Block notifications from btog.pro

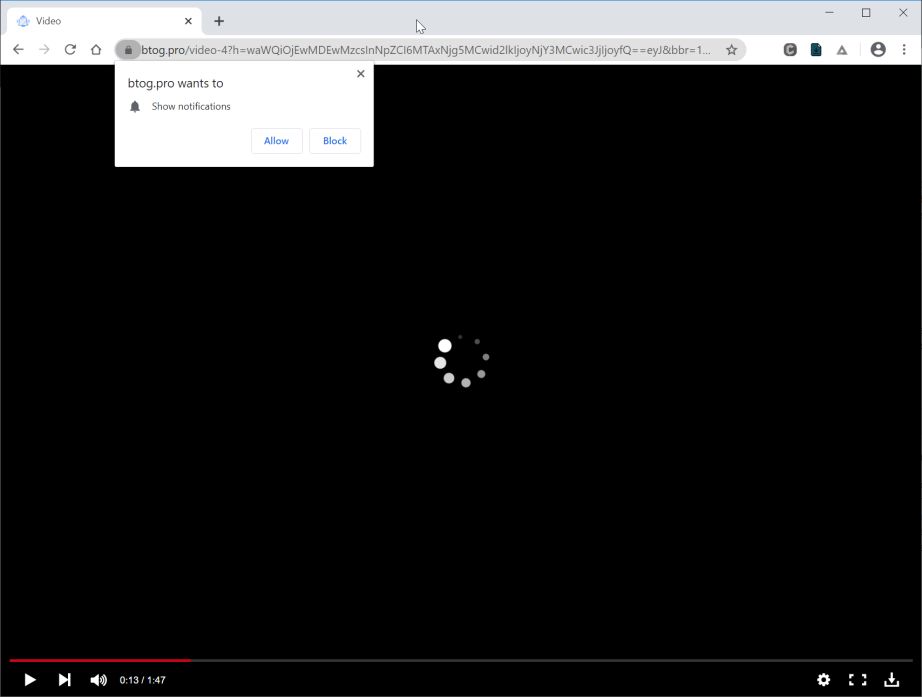pyautogui.click(x=335, y=141)
